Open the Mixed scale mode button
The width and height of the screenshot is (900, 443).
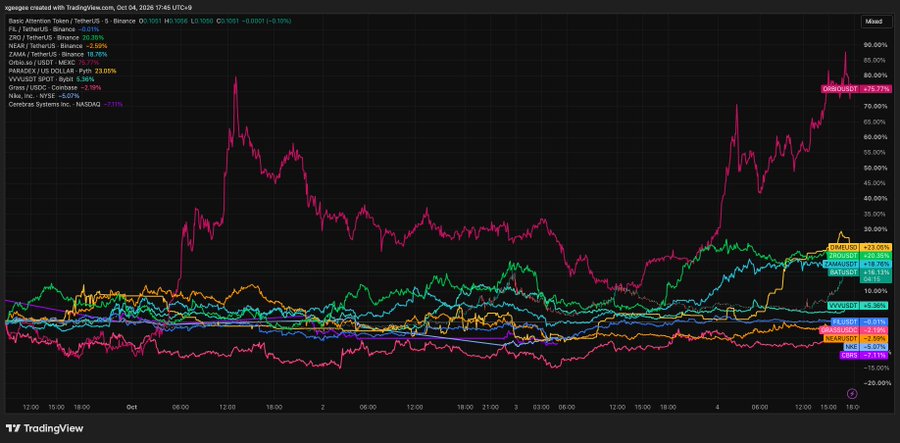[874, 21]
